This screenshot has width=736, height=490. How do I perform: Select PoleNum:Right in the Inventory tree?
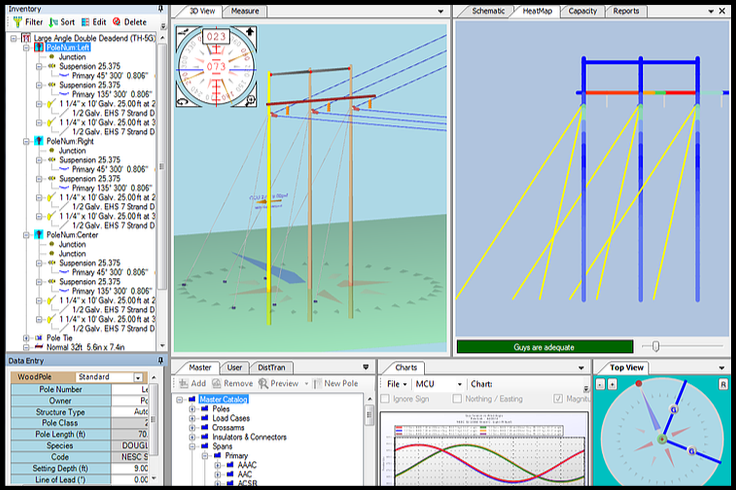click(x=69, y=141)
